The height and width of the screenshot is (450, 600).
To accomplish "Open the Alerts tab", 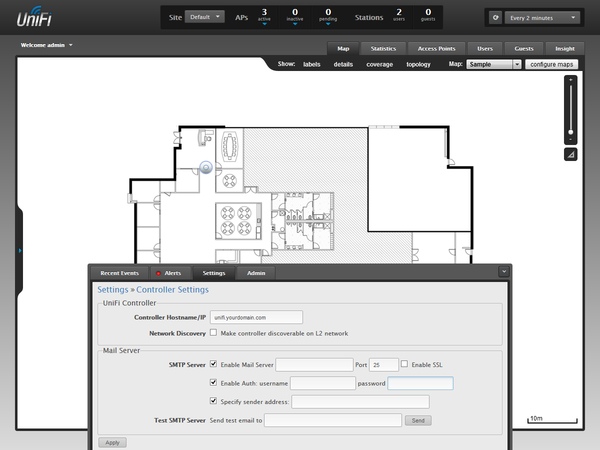I will pyautogui.click(x=168, y=272).
